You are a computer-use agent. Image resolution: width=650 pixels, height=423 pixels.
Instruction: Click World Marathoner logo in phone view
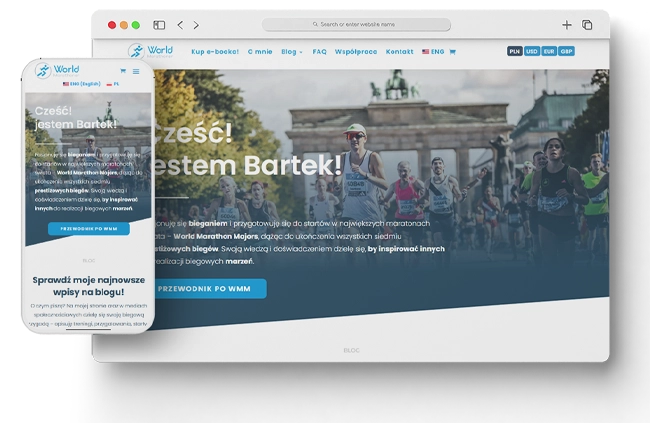57,70
